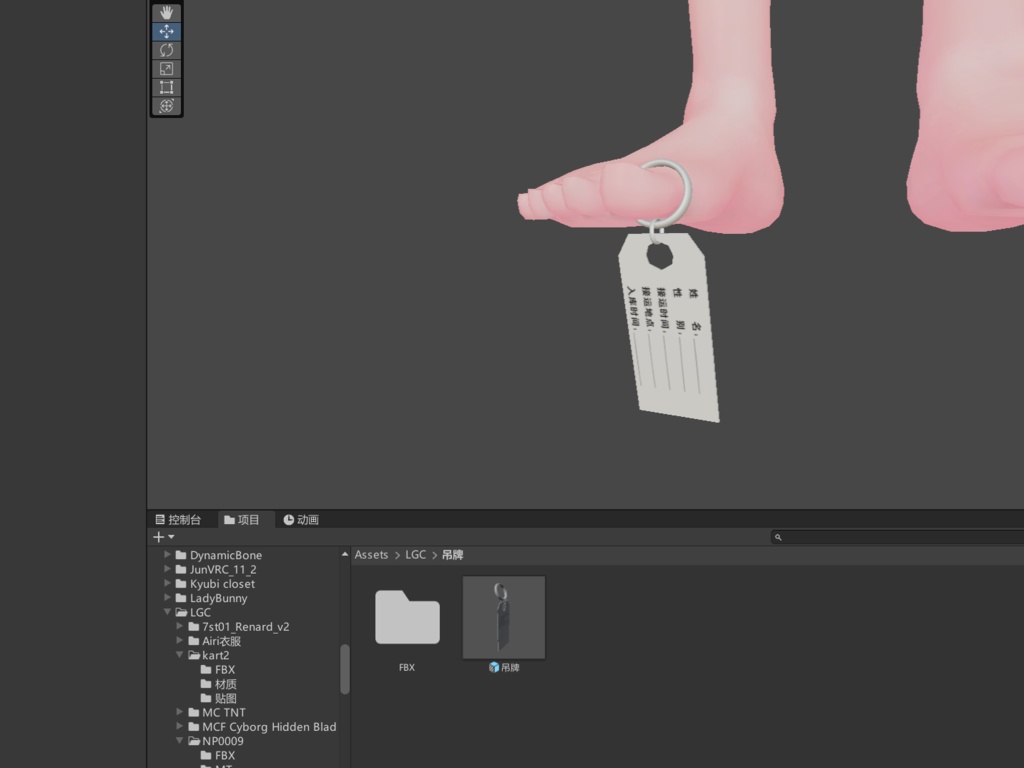Screen dimensions: 1024x768
Task: Click 吊牌 in the breadcrumb path
Action: tap(453, 554)
